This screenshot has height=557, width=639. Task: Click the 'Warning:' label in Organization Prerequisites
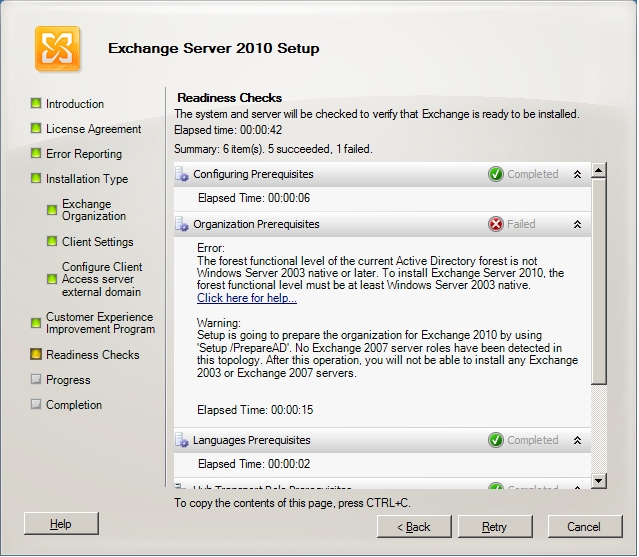click(219, 323)
